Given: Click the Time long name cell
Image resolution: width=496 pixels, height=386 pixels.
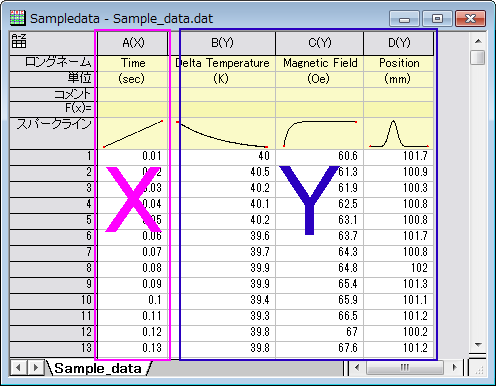Looking at the screenshot, I should click(x=132, y=63).
